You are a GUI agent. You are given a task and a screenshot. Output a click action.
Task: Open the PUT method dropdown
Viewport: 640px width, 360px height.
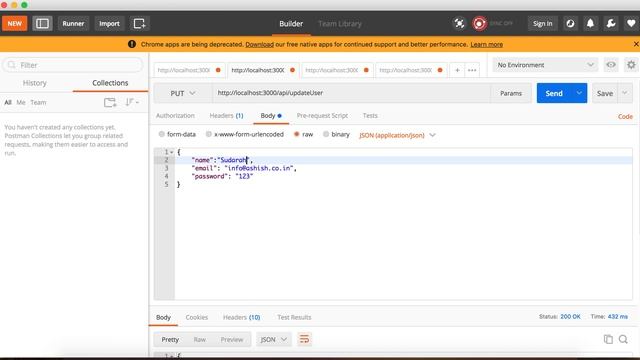click(182, 93)
